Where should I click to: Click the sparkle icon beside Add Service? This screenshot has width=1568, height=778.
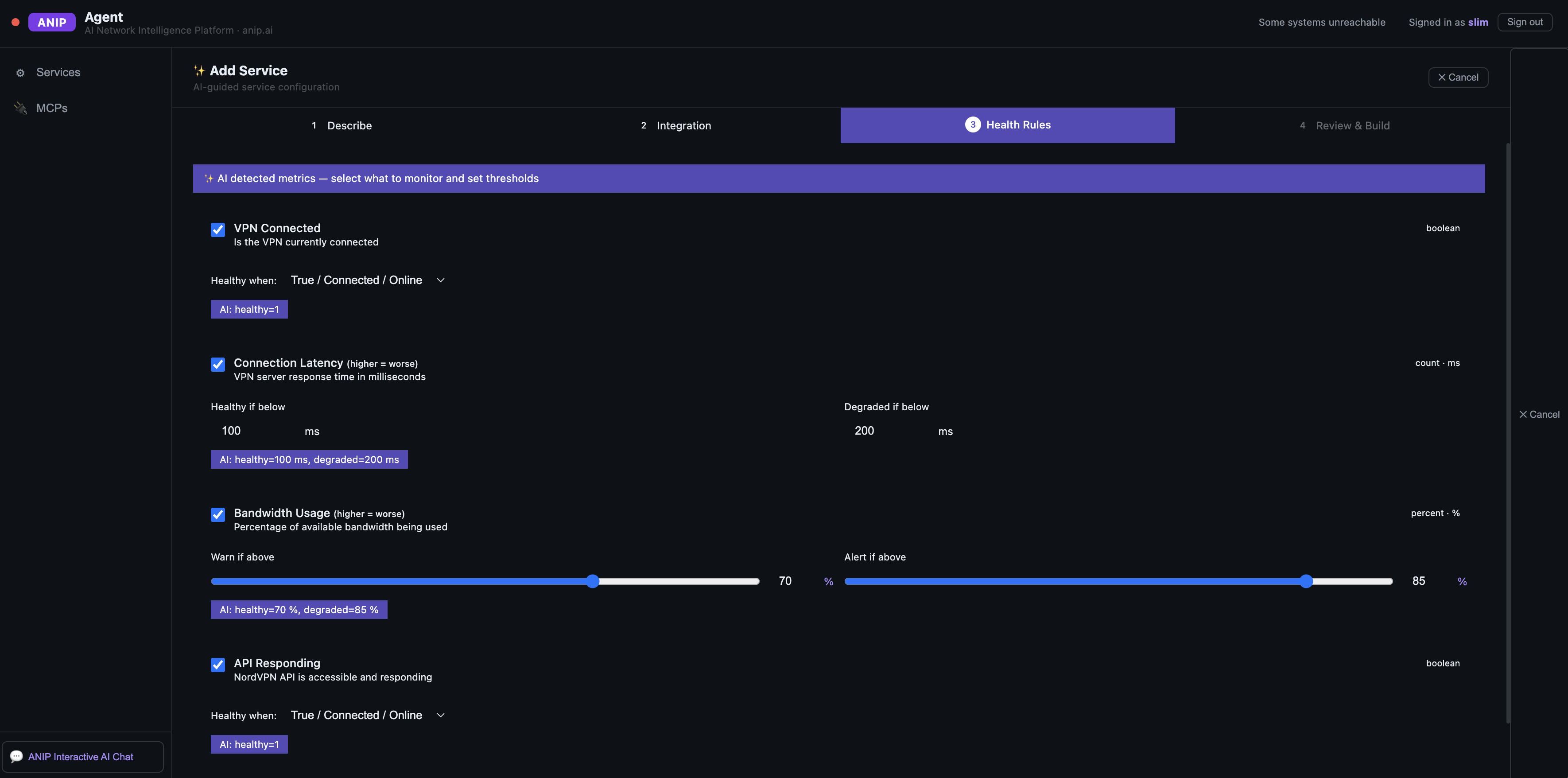coord(199,70)
